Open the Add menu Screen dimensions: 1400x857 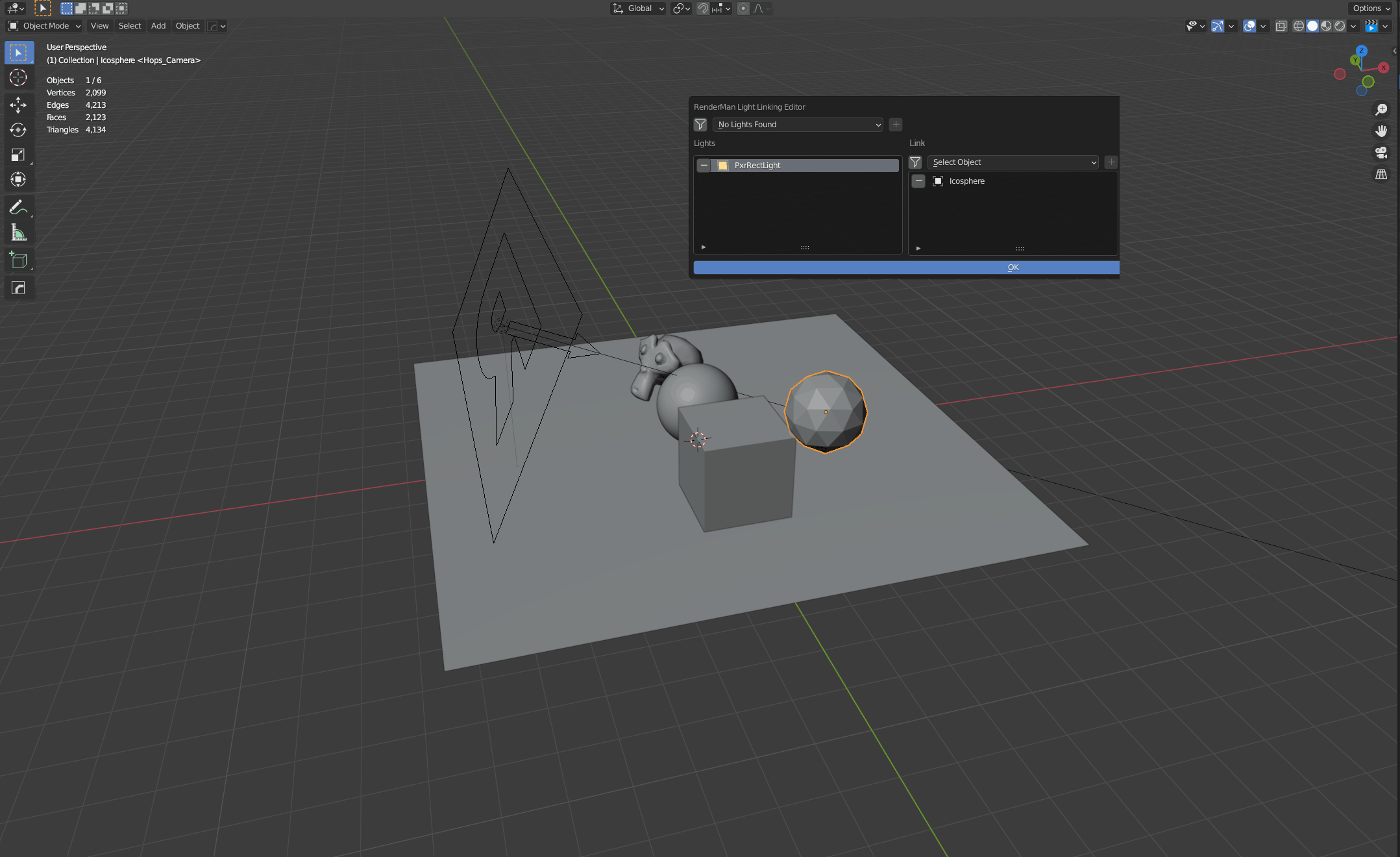[158, 26]
